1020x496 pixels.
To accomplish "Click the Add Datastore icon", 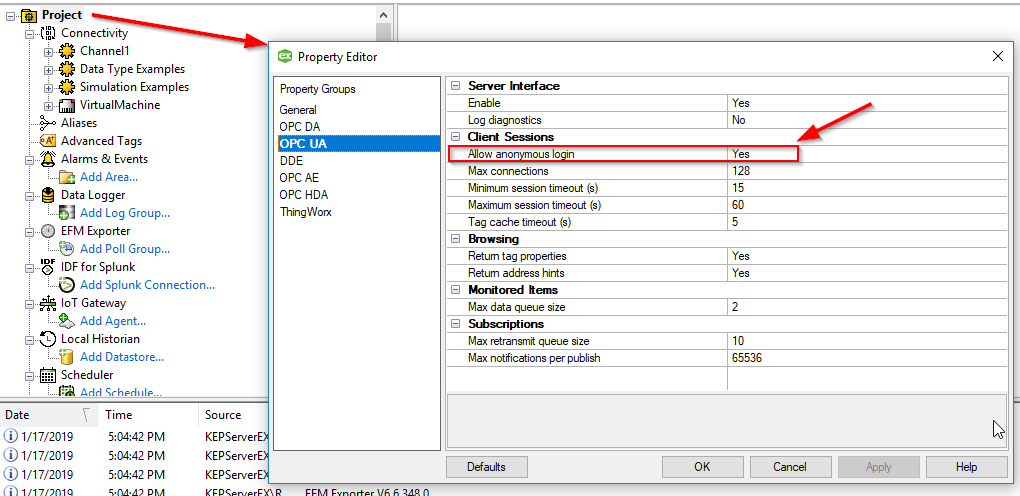I will click(x=67, y=357).
